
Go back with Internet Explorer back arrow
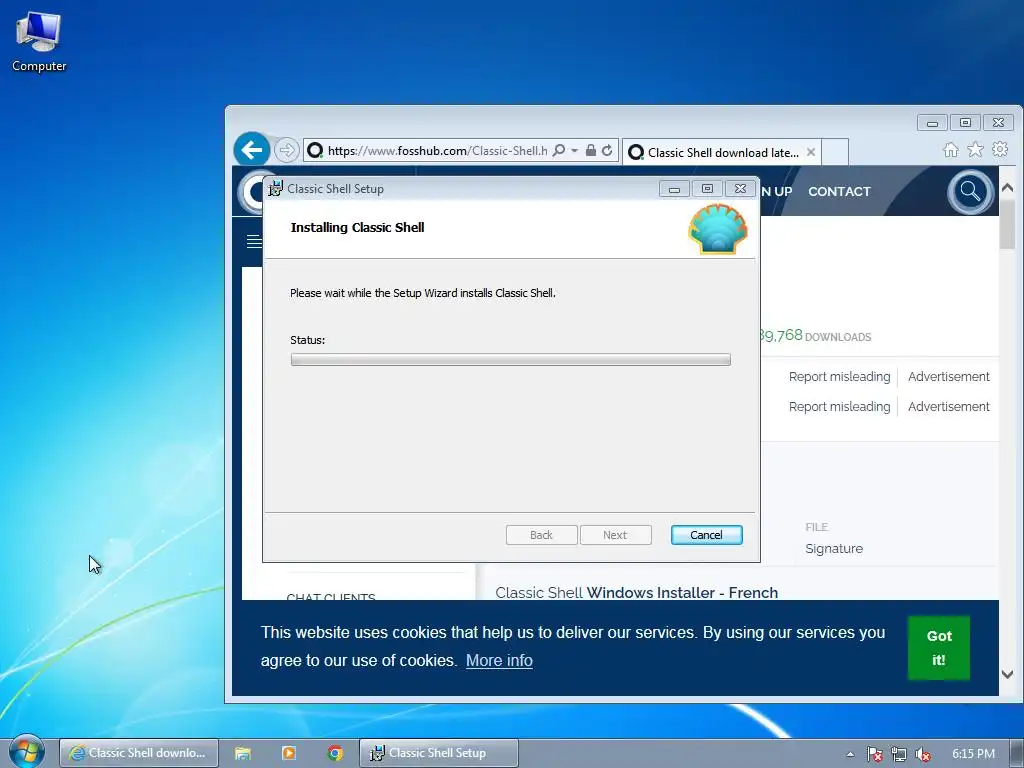(x=251, y=150)
